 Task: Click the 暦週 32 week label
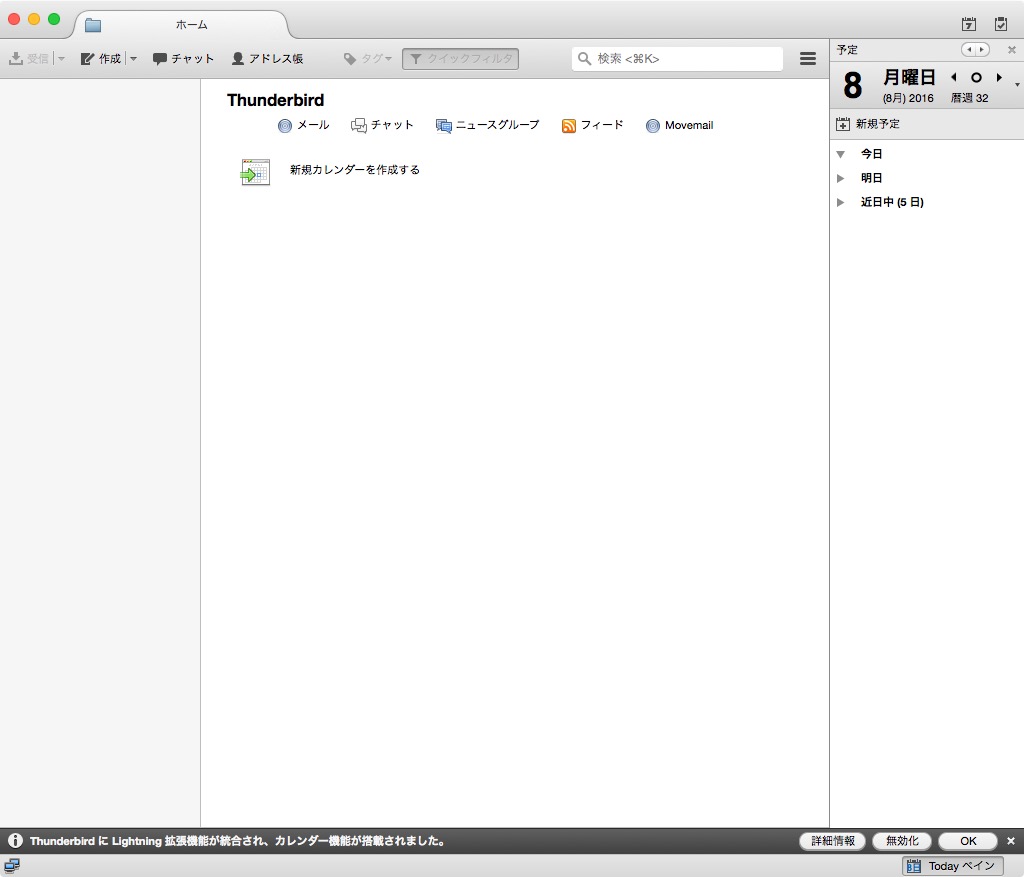[x=970, y=98]
